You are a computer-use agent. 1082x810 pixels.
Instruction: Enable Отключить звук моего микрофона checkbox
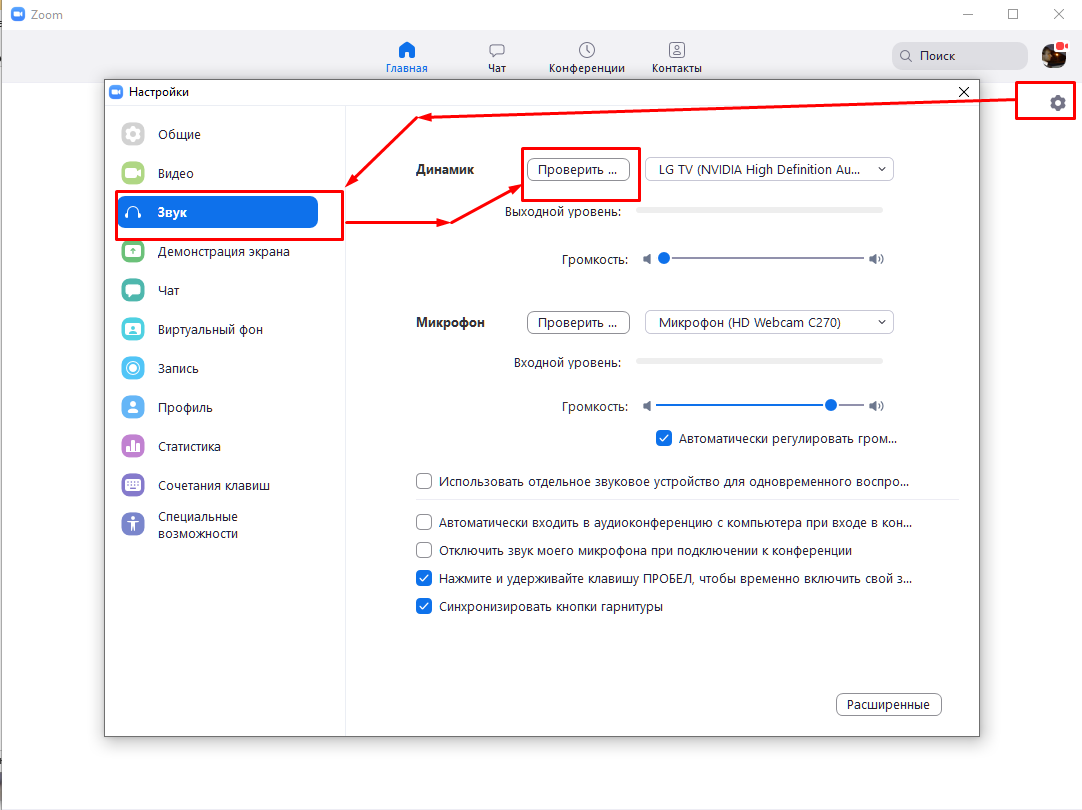[x=424, y=550]
